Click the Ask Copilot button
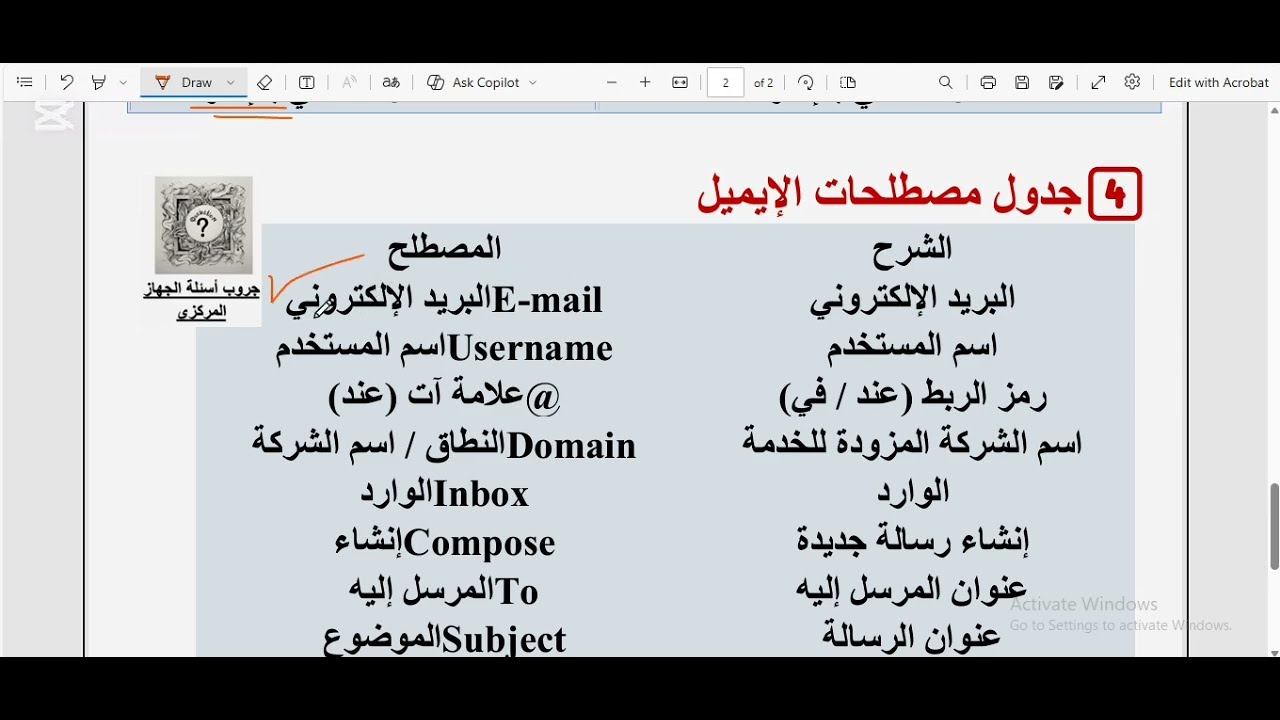This screenshot has width=1280, height=720. (x=474, y=83)
